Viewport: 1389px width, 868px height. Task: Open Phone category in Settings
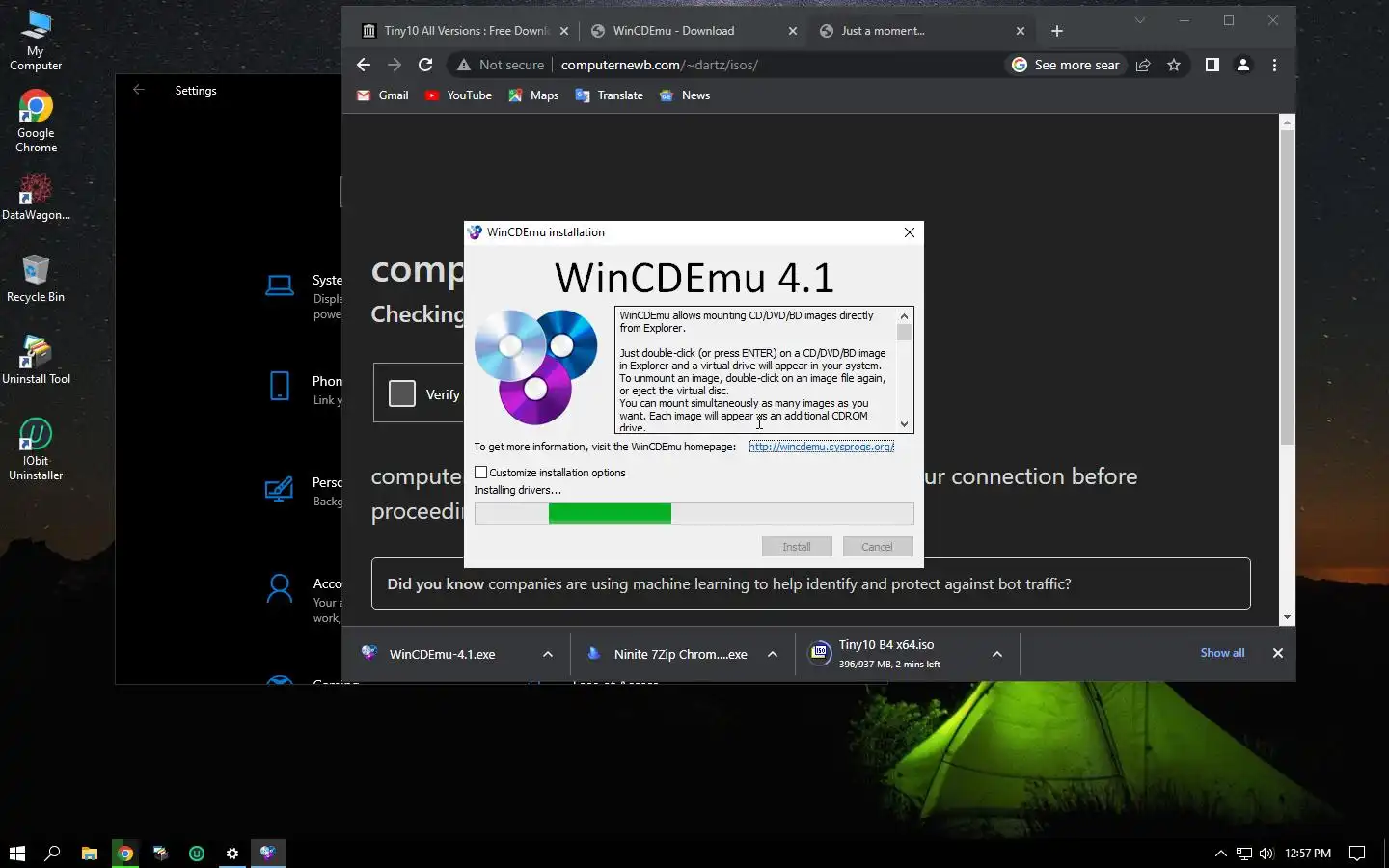304,389
